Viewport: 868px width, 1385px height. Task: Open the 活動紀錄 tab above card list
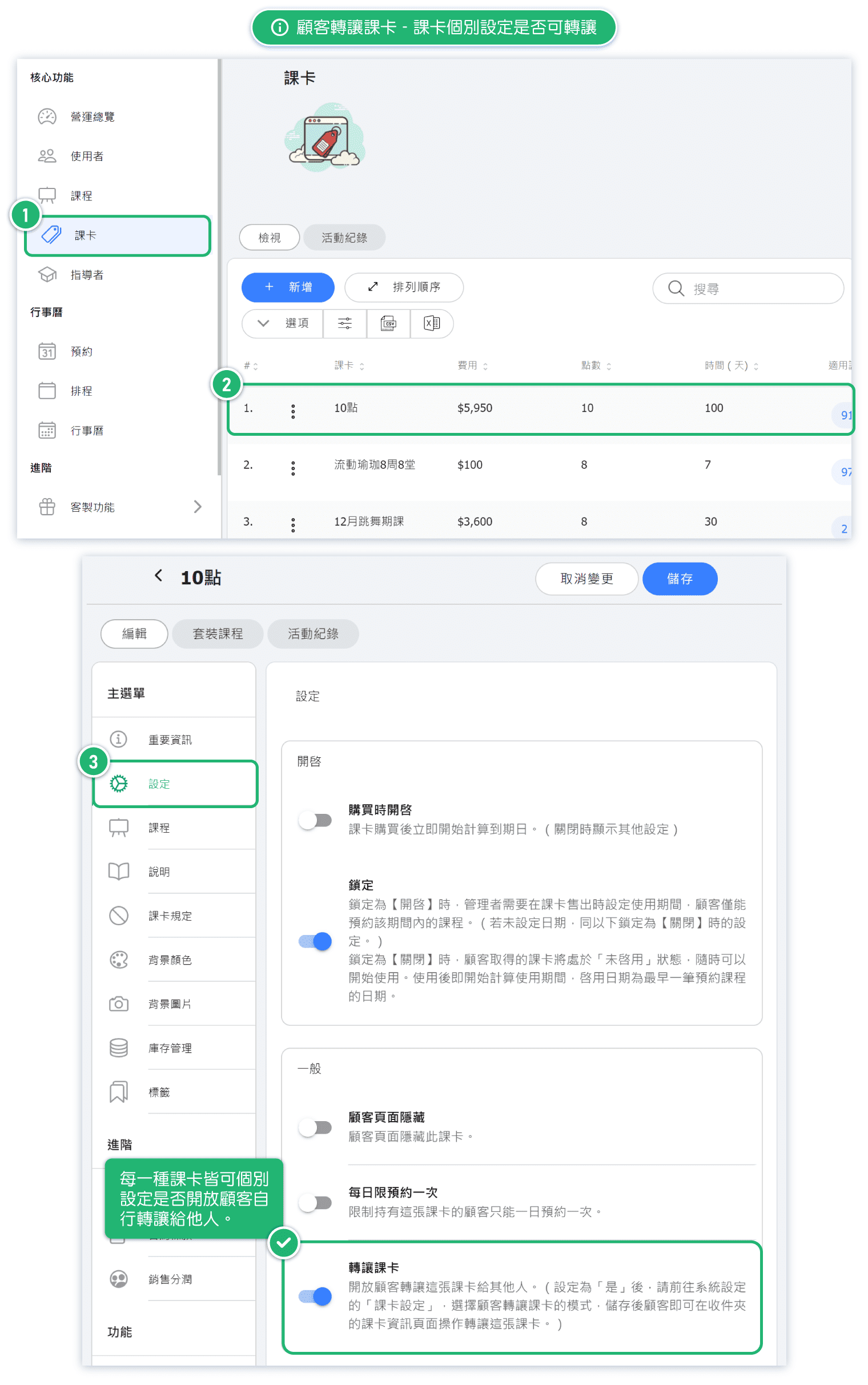pyautogui.click(x=344, y=238)
